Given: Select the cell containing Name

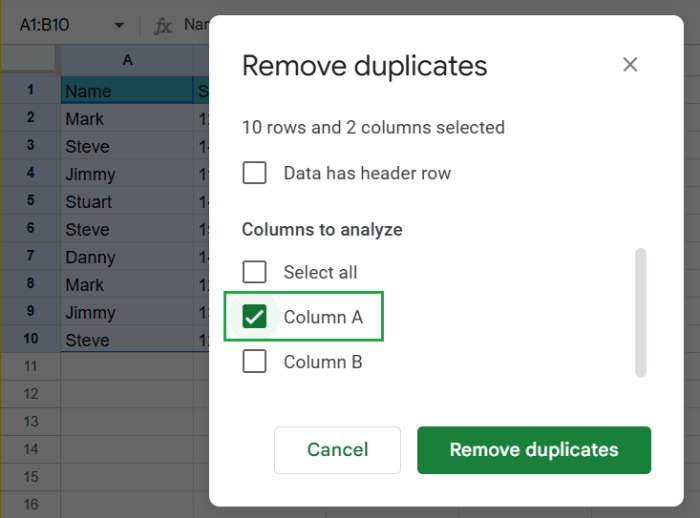Looking at the screenshot, I should 127,91.
